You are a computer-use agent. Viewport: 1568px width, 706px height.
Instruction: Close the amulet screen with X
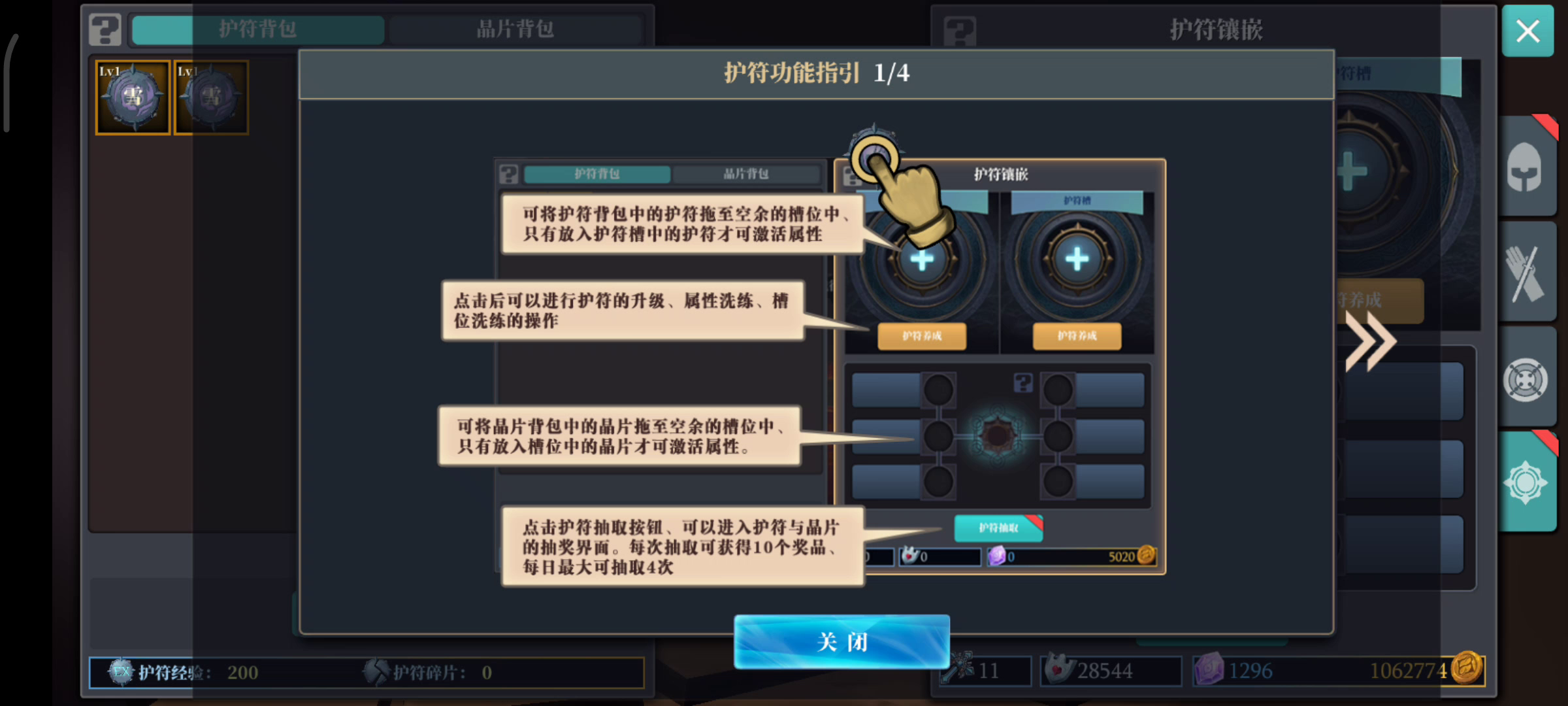pyautogui.click(x=1527, y=31)
